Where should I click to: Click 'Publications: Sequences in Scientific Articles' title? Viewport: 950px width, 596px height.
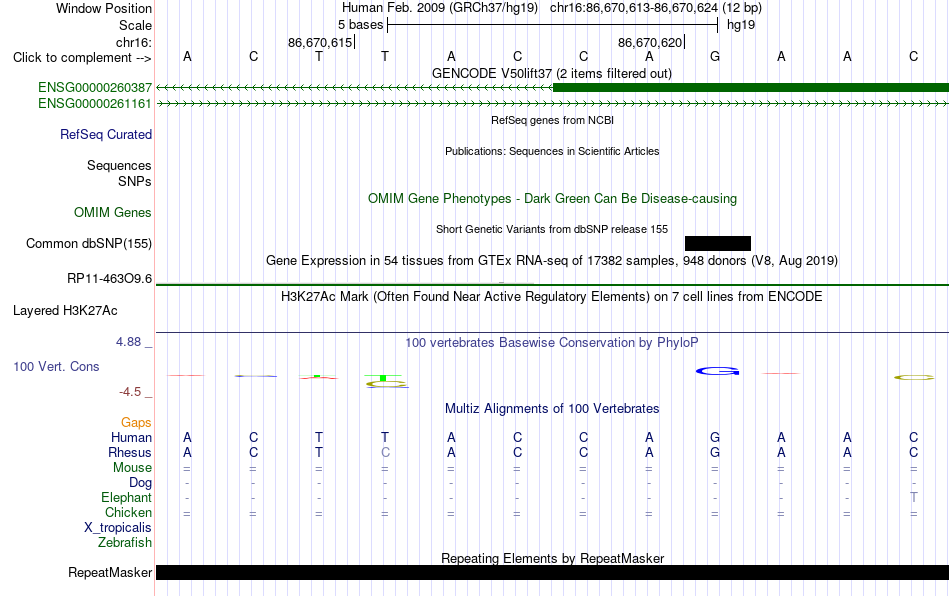552,151
